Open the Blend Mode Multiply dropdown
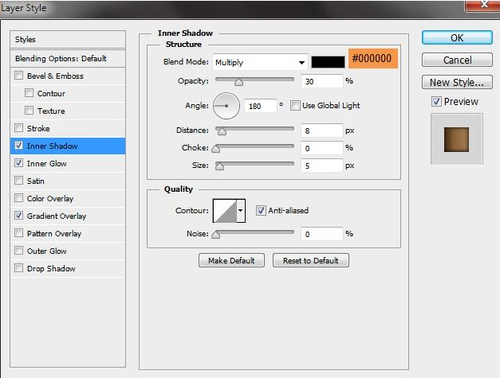The height and width of the screenshot is (378, 500). (x=260, y=62)
